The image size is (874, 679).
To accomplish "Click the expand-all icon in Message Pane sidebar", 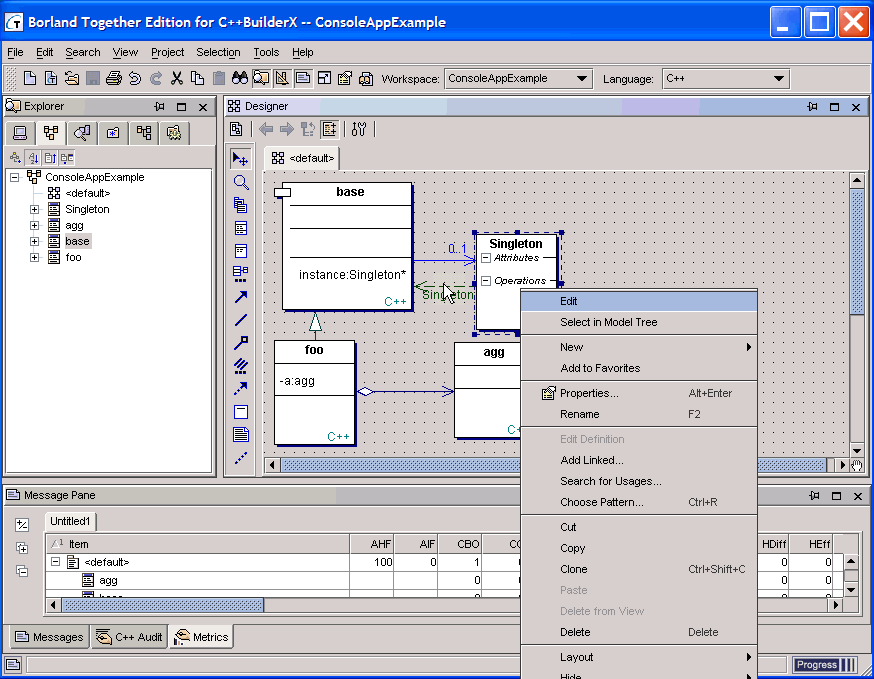I will tap(22, 548).
